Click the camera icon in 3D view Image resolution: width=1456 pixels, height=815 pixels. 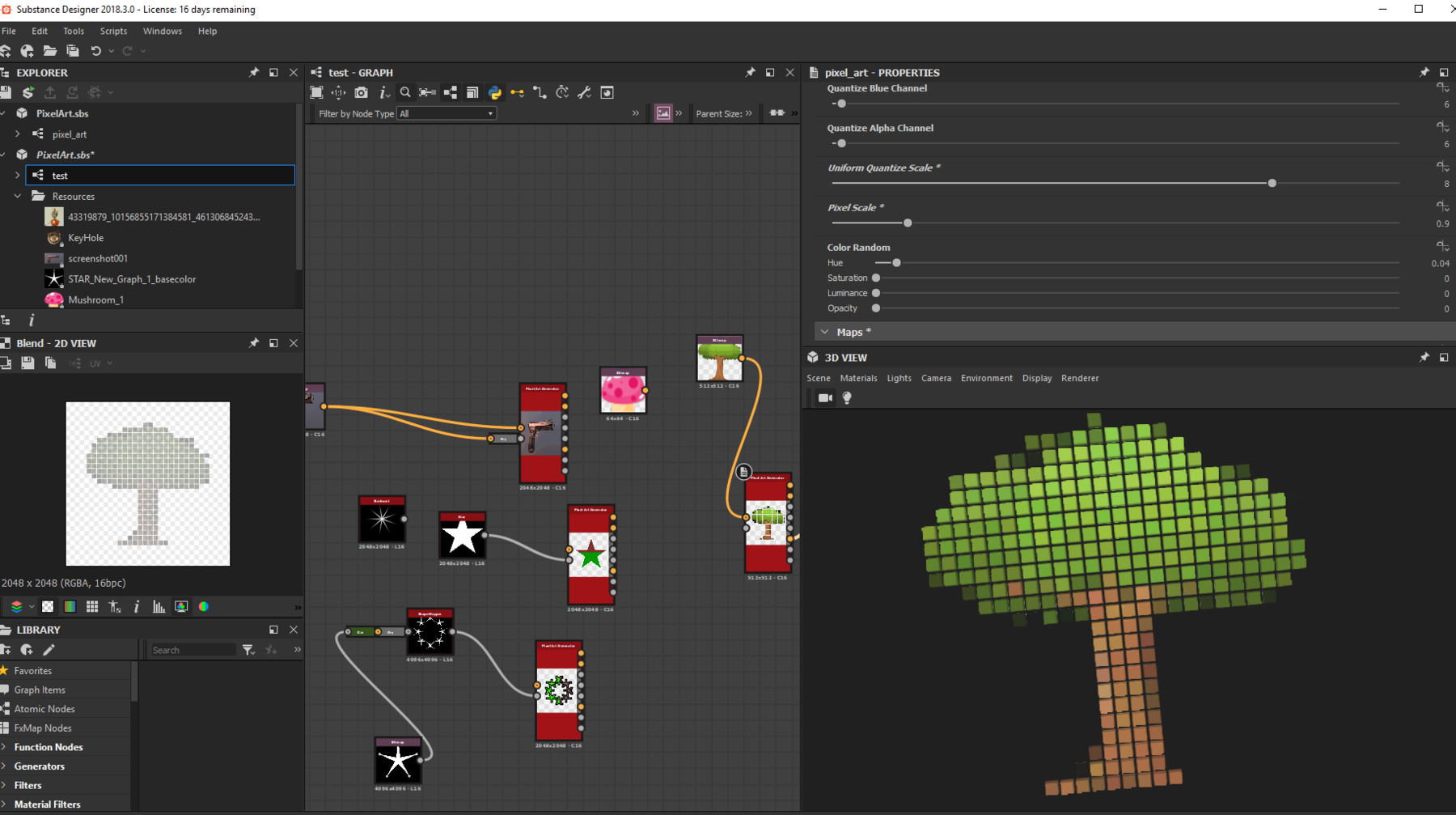(x=825, y=397)
